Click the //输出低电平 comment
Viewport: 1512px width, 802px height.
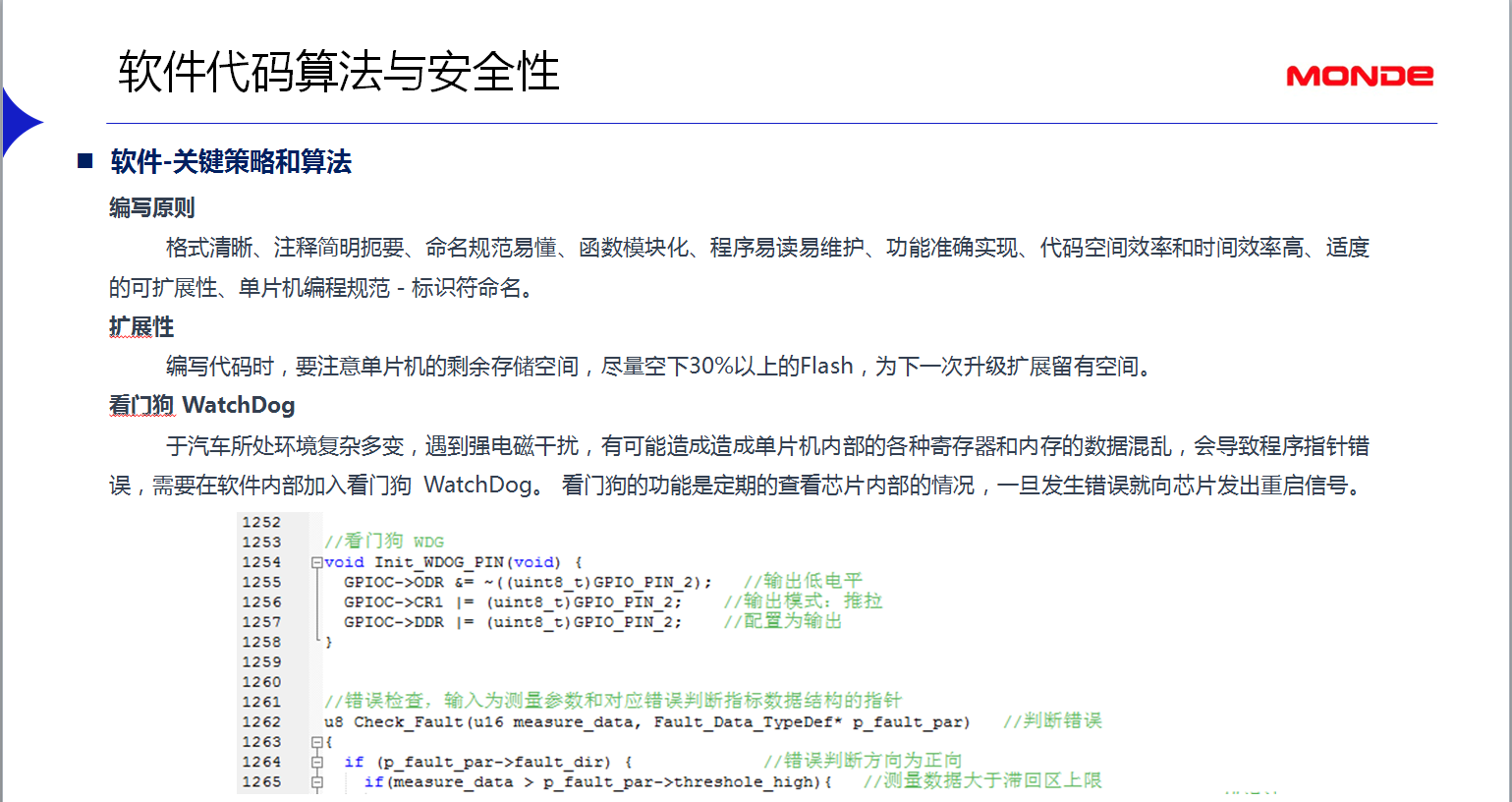click(x=803, y=581)
